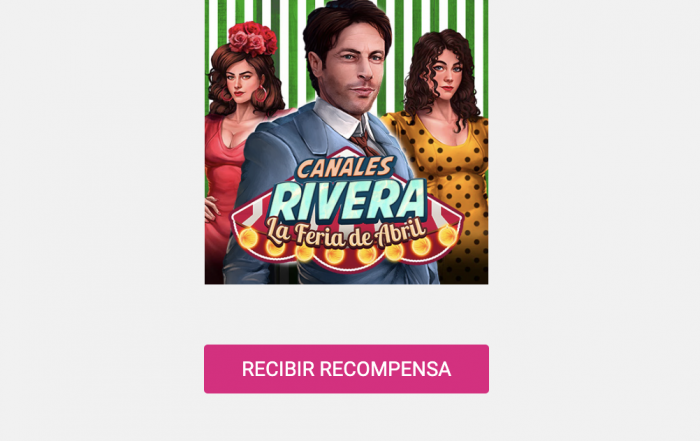Click the man's striped brown tie
Screen dimensions: 700x441
[364, 142]
